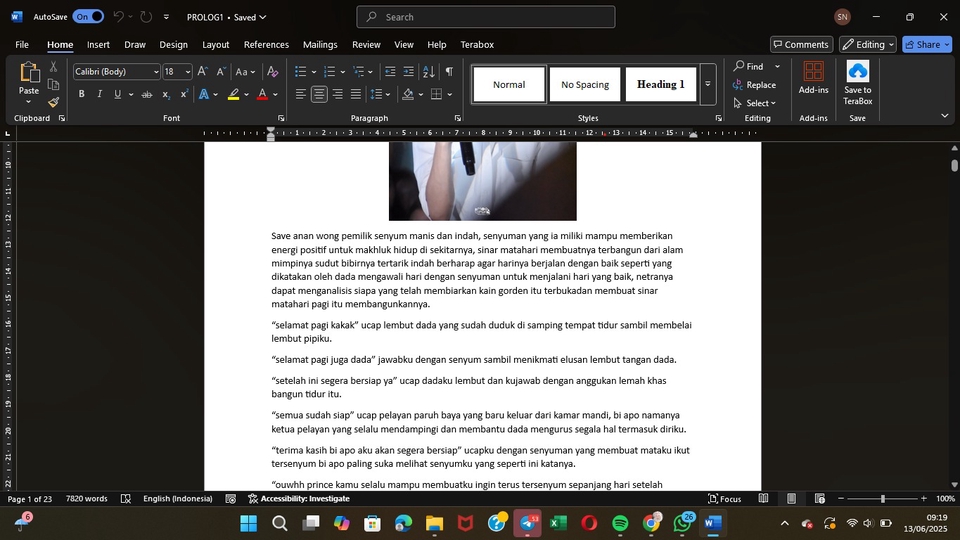The height and width of the screenshot is (540, 960).
Task: Apply strikethrough formatting
Action: tap(146, 94)
